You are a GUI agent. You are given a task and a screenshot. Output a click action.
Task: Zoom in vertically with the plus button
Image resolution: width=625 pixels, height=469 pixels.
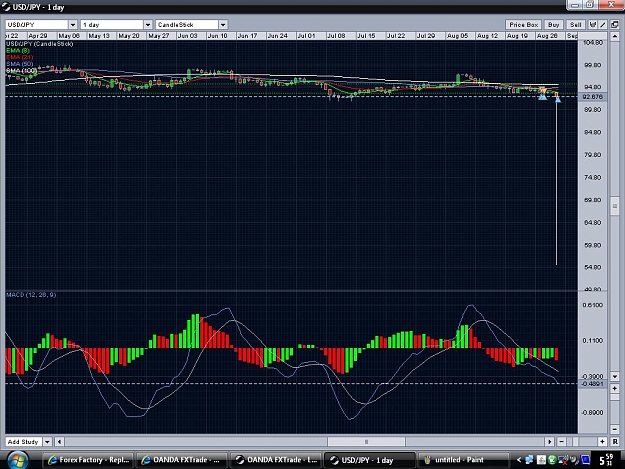[615, 389]
